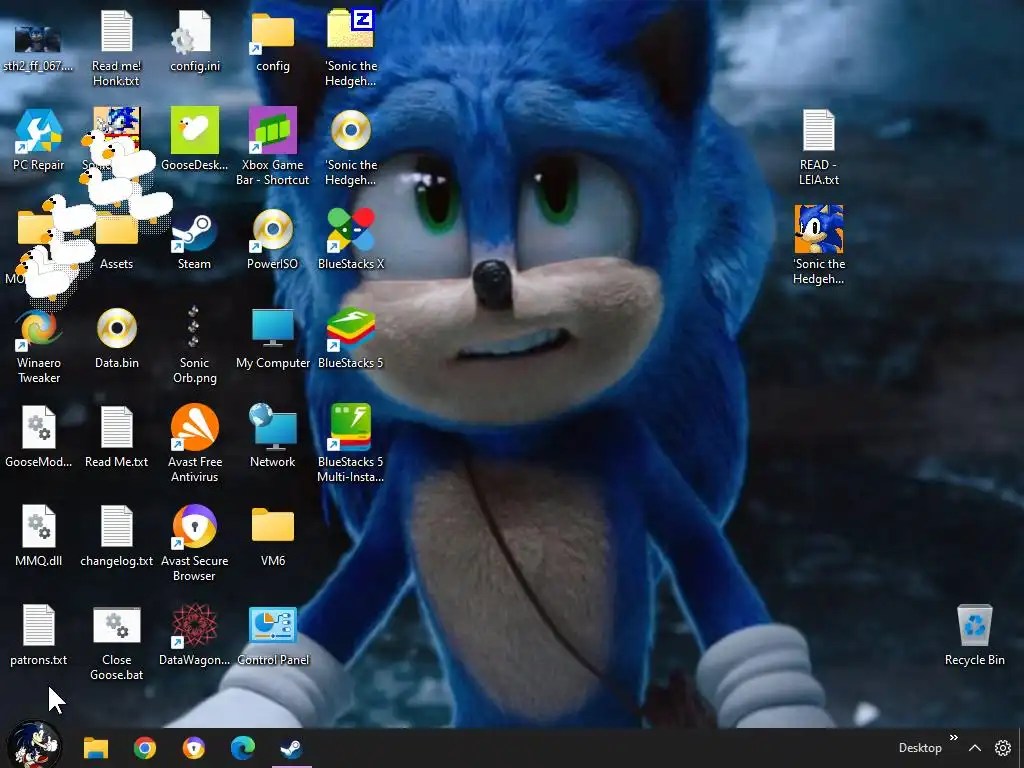Select the READ - LEIA.txt file
The height and width of the screenshot is (768, 1024).
(x=818, y=130)
